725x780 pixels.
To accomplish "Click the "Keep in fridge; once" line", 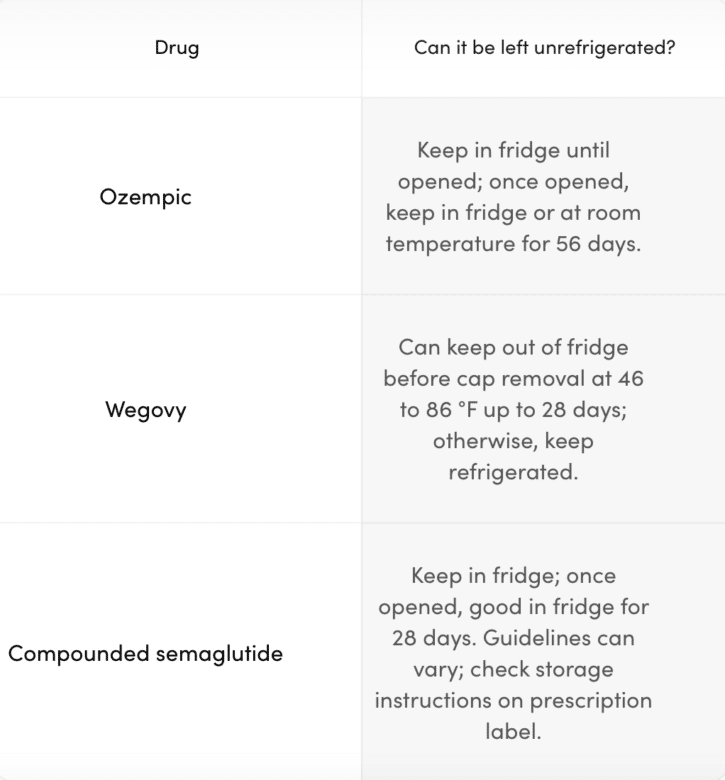I will (513, 576).
